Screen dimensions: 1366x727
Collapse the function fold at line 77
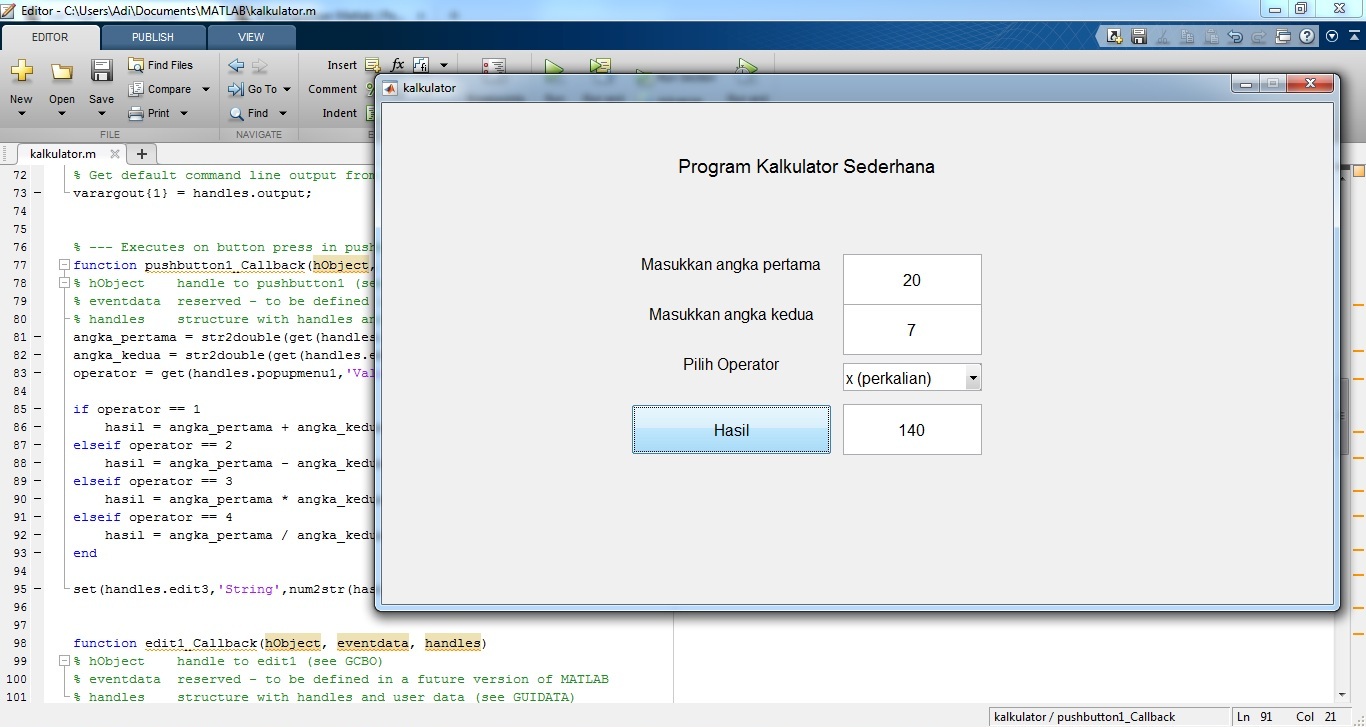pos(64,265)
